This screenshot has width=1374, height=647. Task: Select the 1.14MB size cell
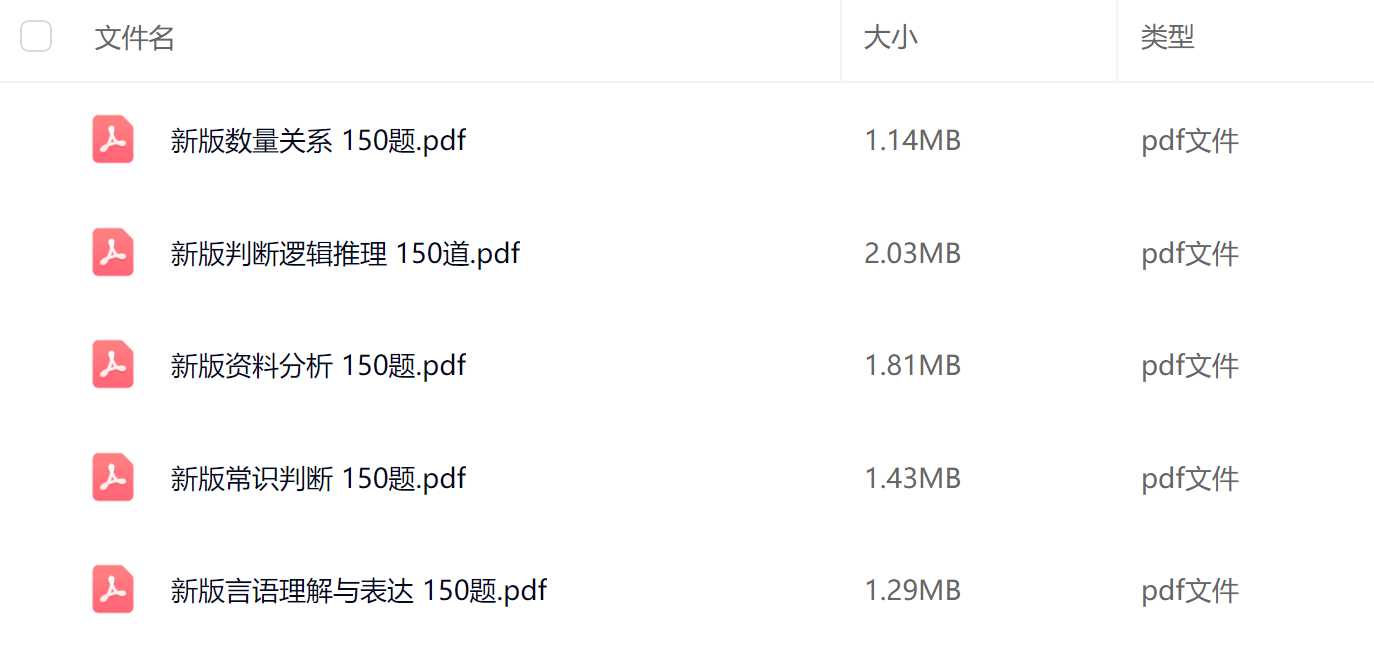pos(912,141)
